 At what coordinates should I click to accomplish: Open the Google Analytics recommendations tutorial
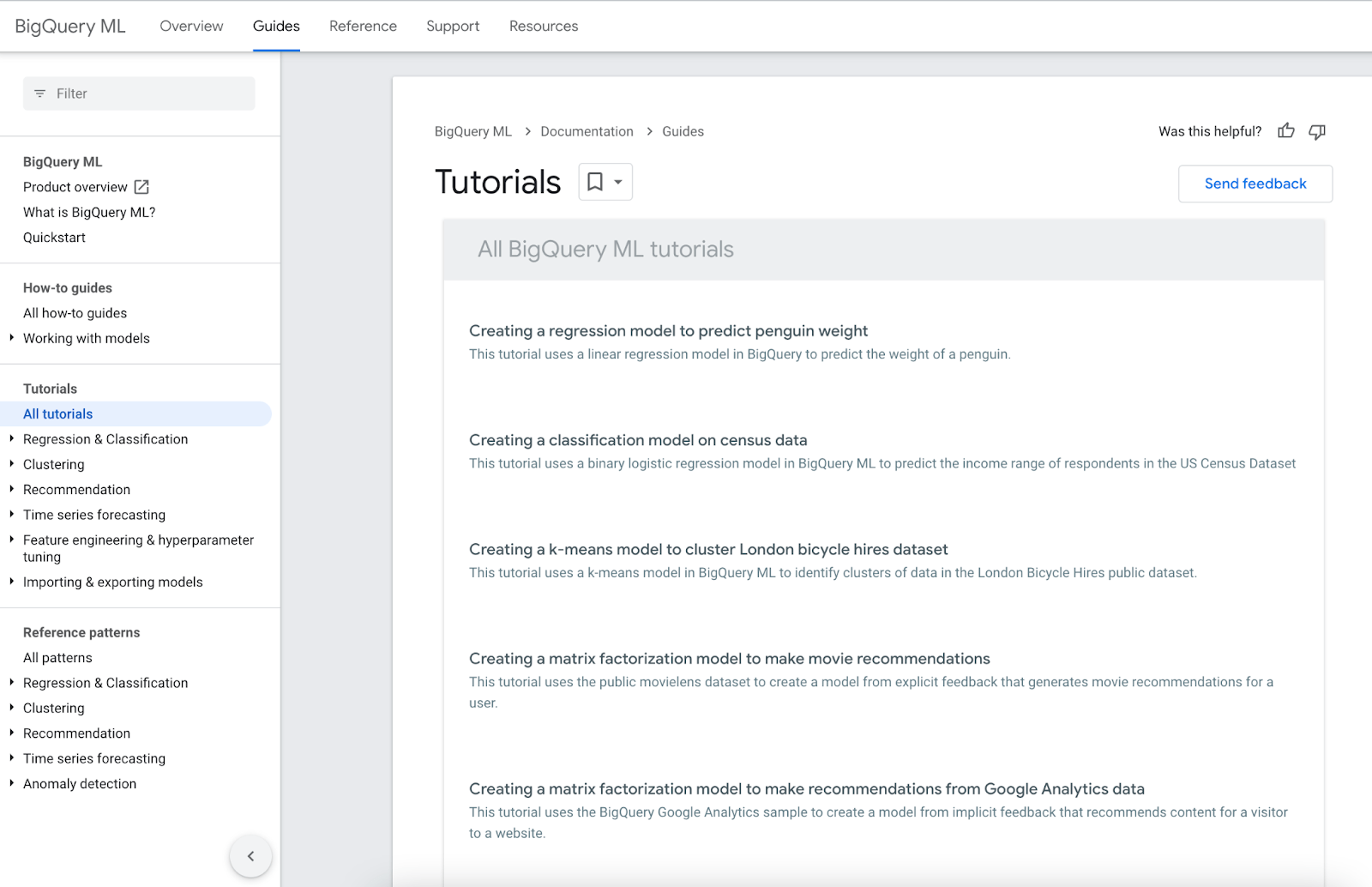tap(806, 789)
